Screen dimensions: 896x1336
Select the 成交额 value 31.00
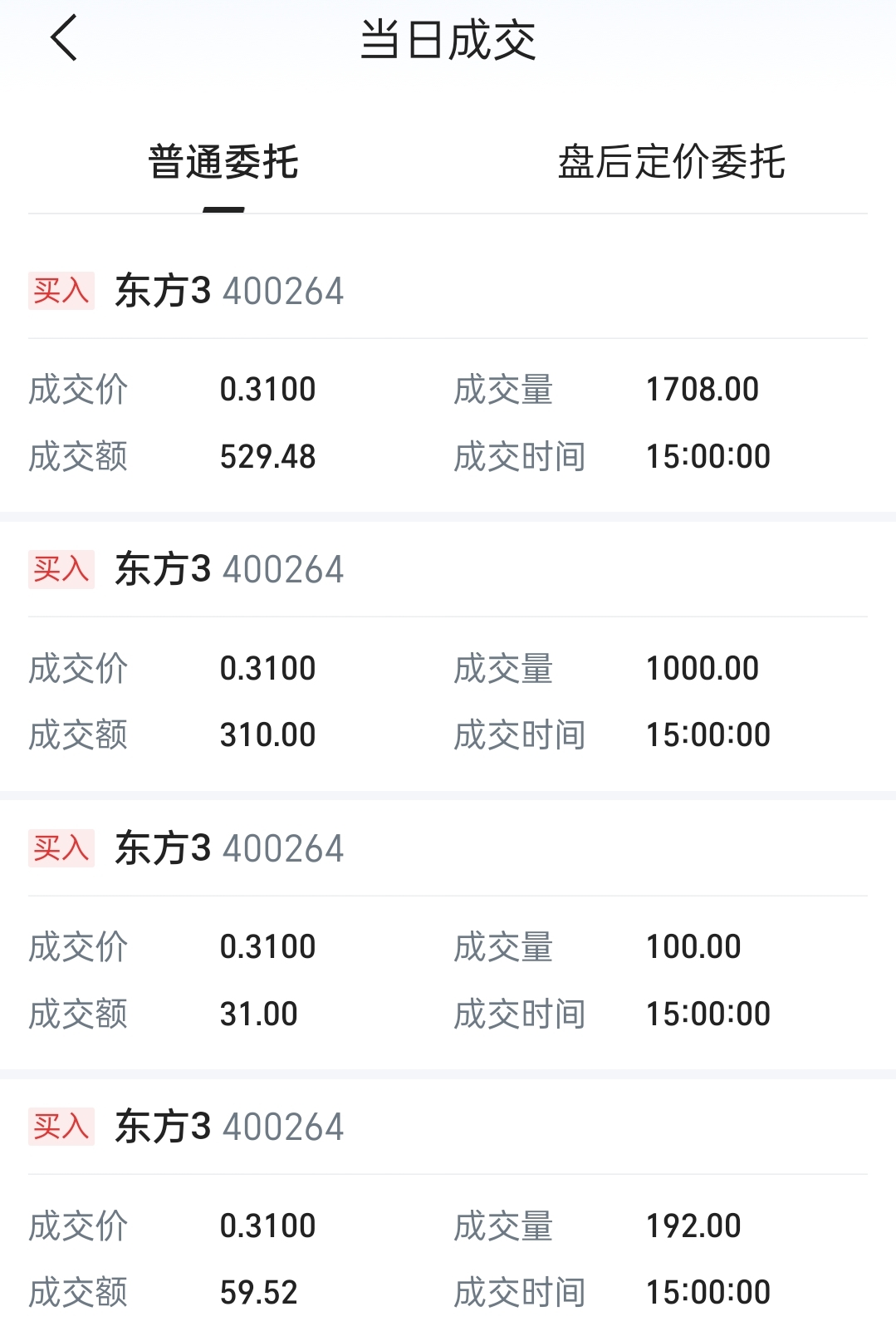[x=258, y=1014]
